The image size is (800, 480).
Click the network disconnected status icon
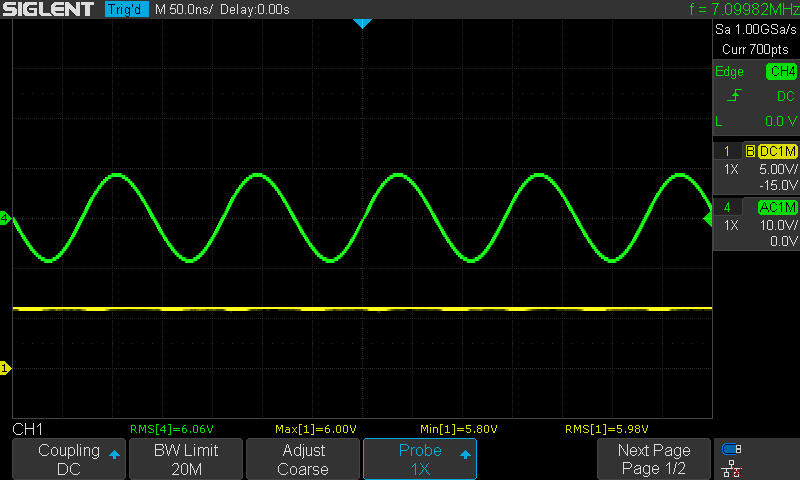(x=732, y=468)
